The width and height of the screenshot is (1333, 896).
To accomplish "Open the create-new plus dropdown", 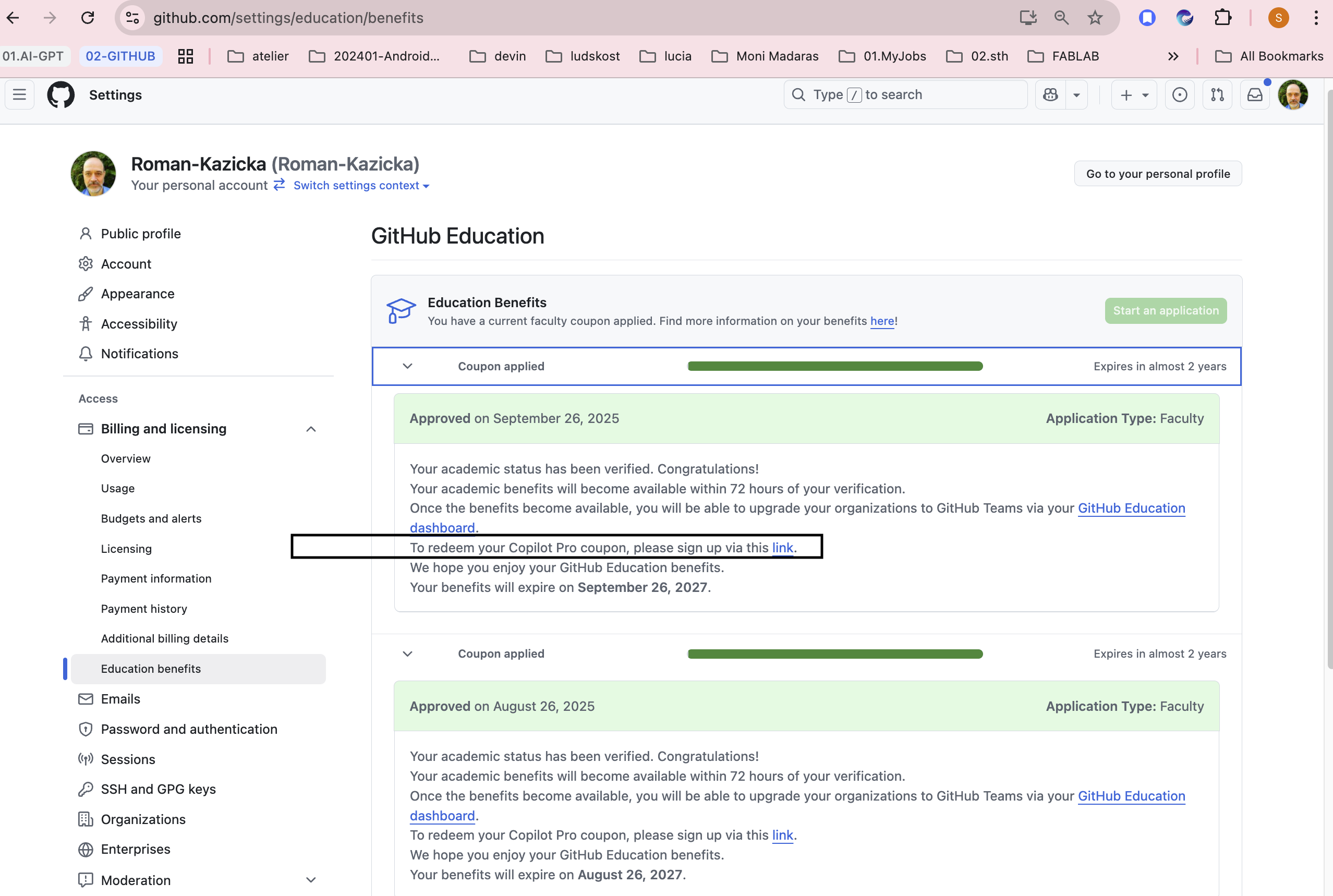I will 1134,95.
